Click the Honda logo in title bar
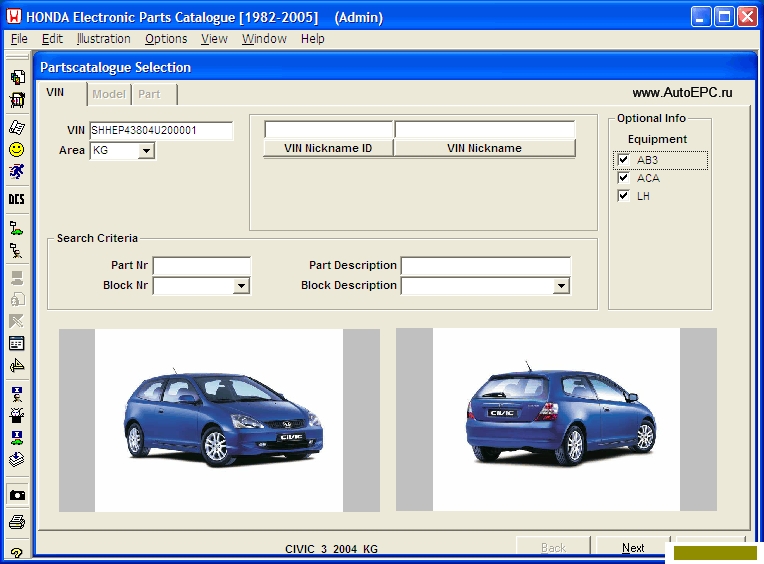Screen dimensions: 764x564 (x=14, y=17)
